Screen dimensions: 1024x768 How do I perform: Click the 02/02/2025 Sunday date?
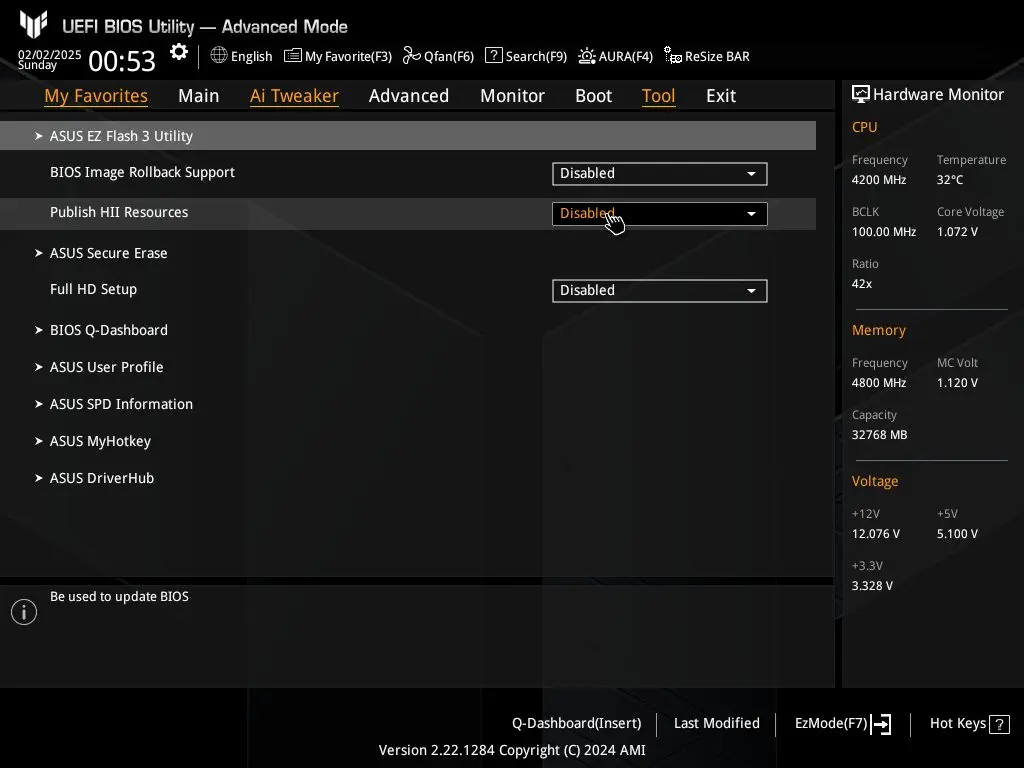[50, 59]
